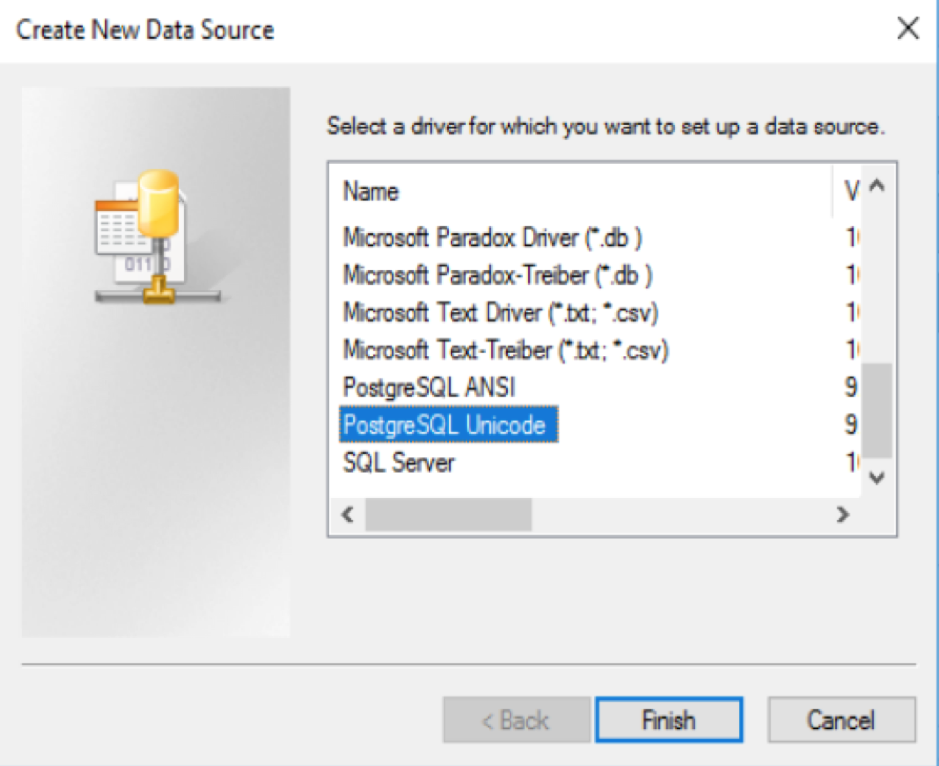Click the Finish button

(669, 719)
